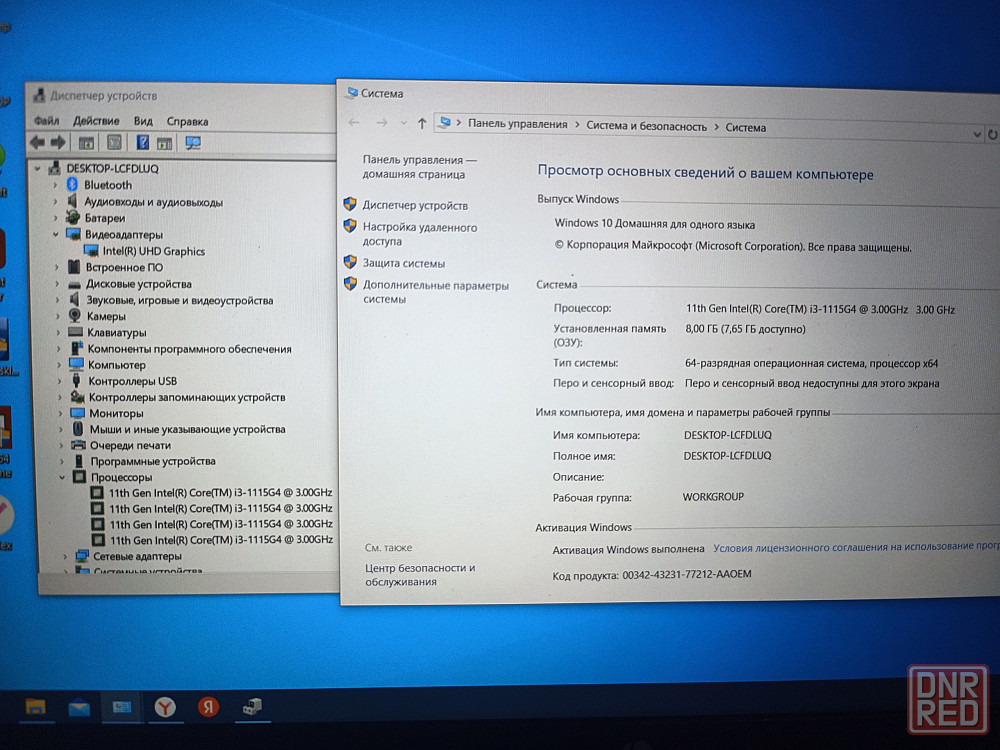Click the 8,00 ГБ installed memory value

[x=745, y=329]
